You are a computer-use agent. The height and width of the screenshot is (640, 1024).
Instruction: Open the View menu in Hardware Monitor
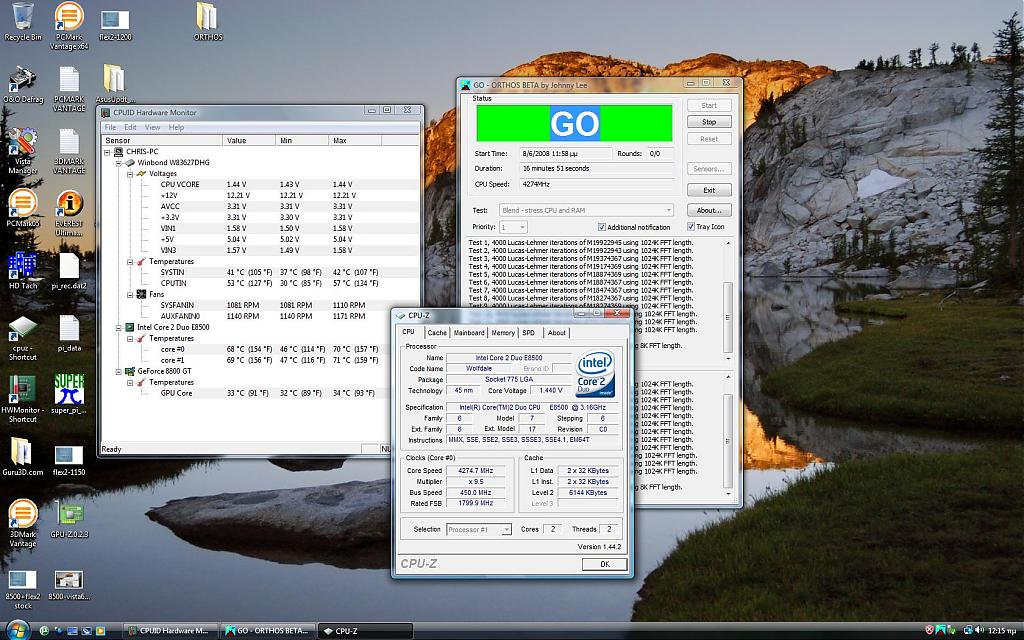click(x=152, y=127)
